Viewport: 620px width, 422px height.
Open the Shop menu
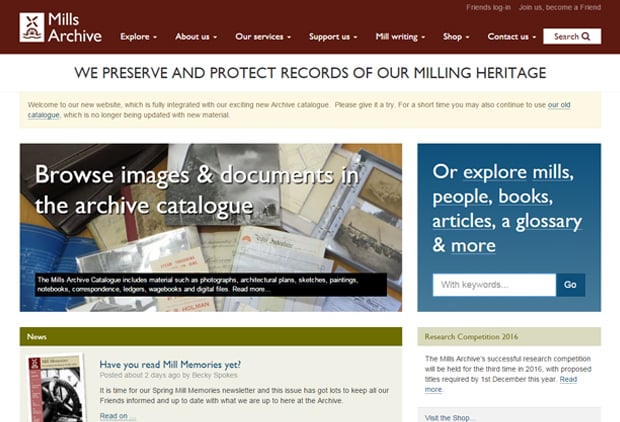click(x=456, y=37)
